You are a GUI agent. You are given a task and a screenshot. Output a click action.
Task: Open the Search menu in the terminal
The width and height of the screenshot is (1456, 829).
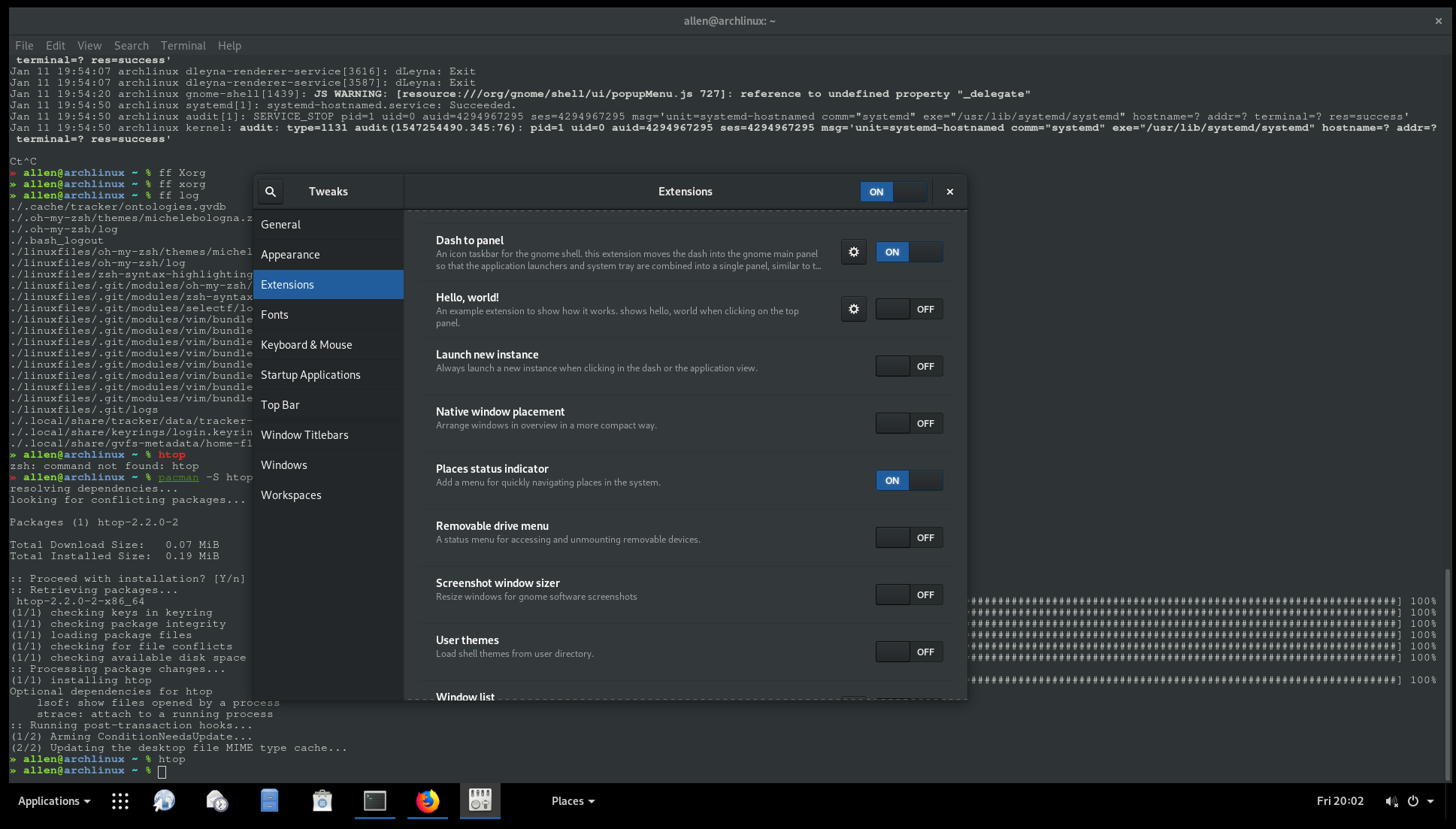[x=132, y=45]
